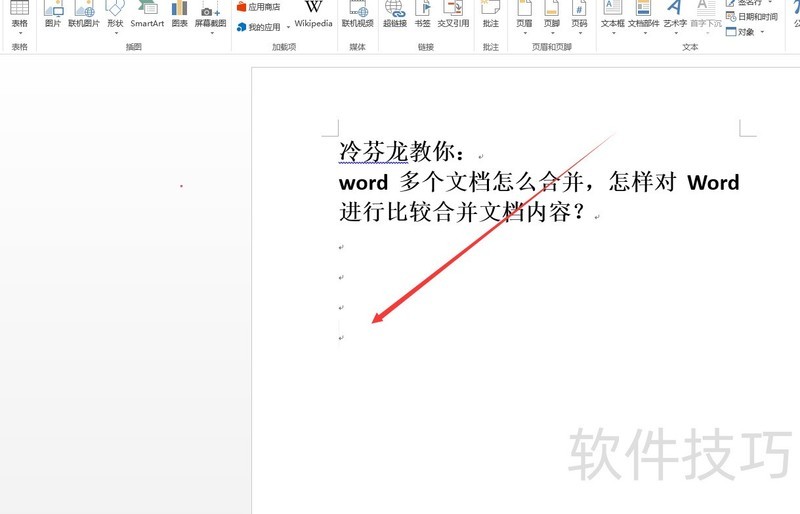Click the heading line 冷芬龙教你：
The height and width of the screenshot is (514, 800).
(x=402, y=151)
